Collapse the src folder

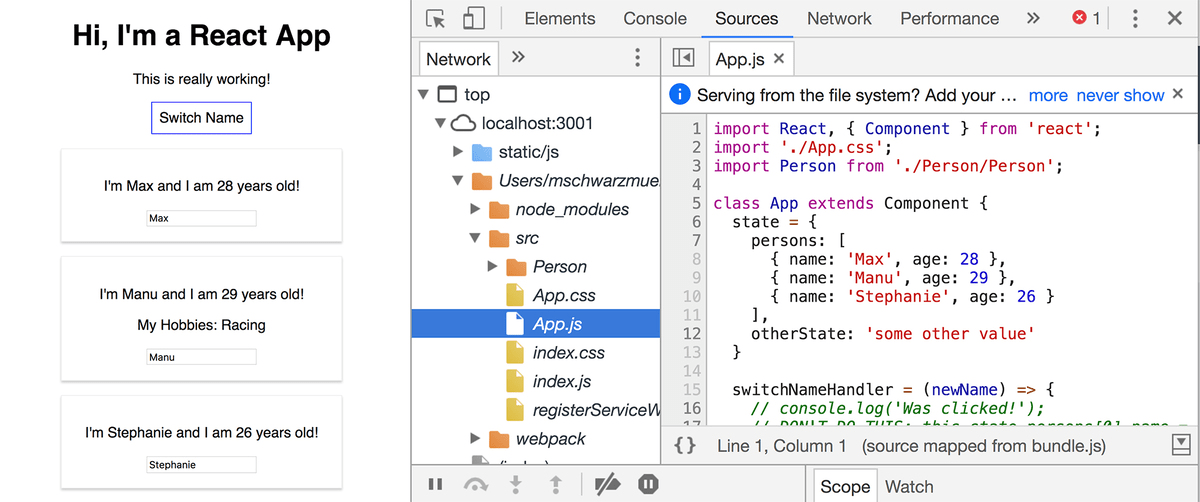click(x=476, y=239)
